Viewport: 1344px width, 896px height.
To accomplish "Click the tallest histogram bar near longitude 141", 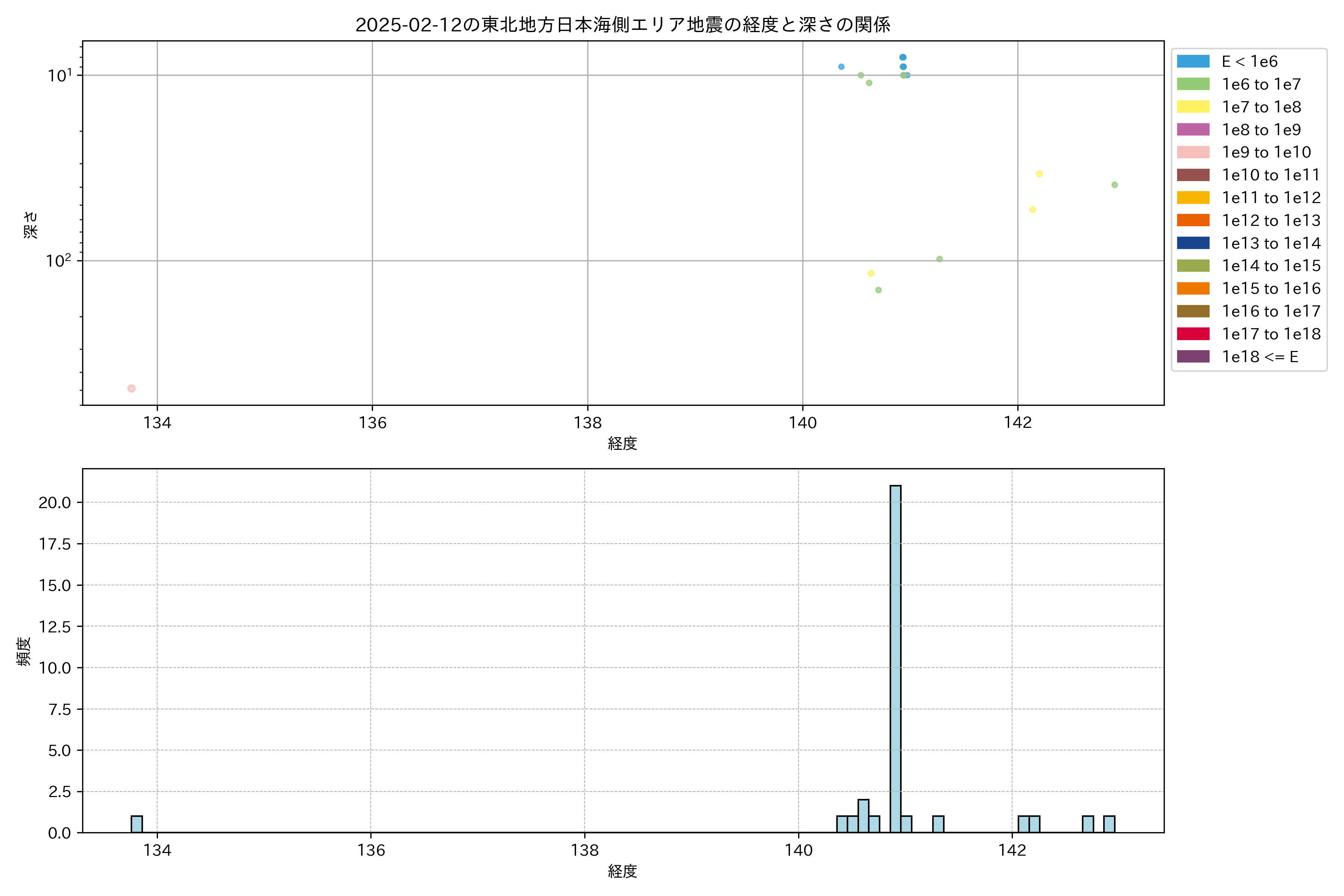I will (895, 657).
